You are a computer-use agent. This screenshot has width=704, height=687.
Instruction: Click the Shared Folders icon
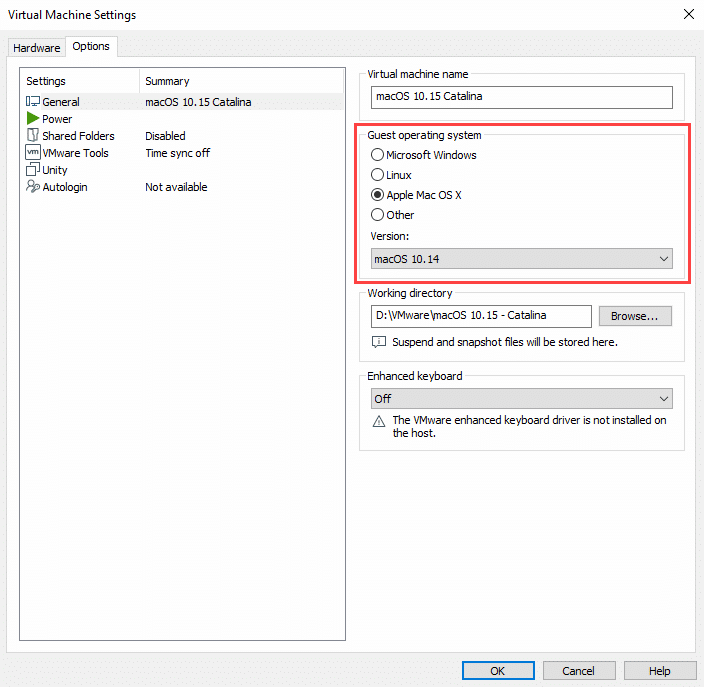[x=33, y=136]
